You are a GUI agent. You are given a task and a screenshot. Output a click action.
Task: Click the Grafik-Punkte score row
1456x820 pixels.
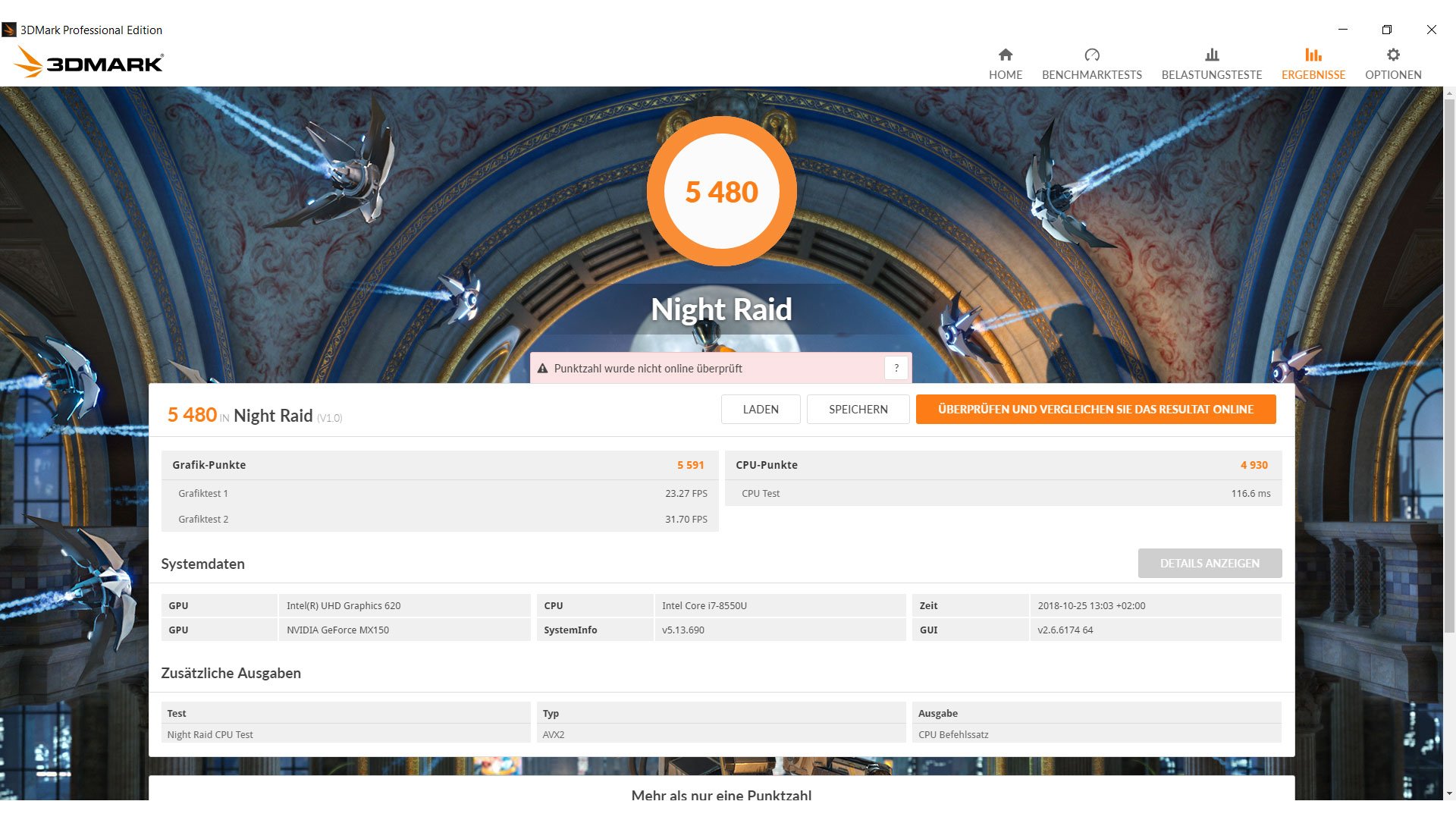440,465
